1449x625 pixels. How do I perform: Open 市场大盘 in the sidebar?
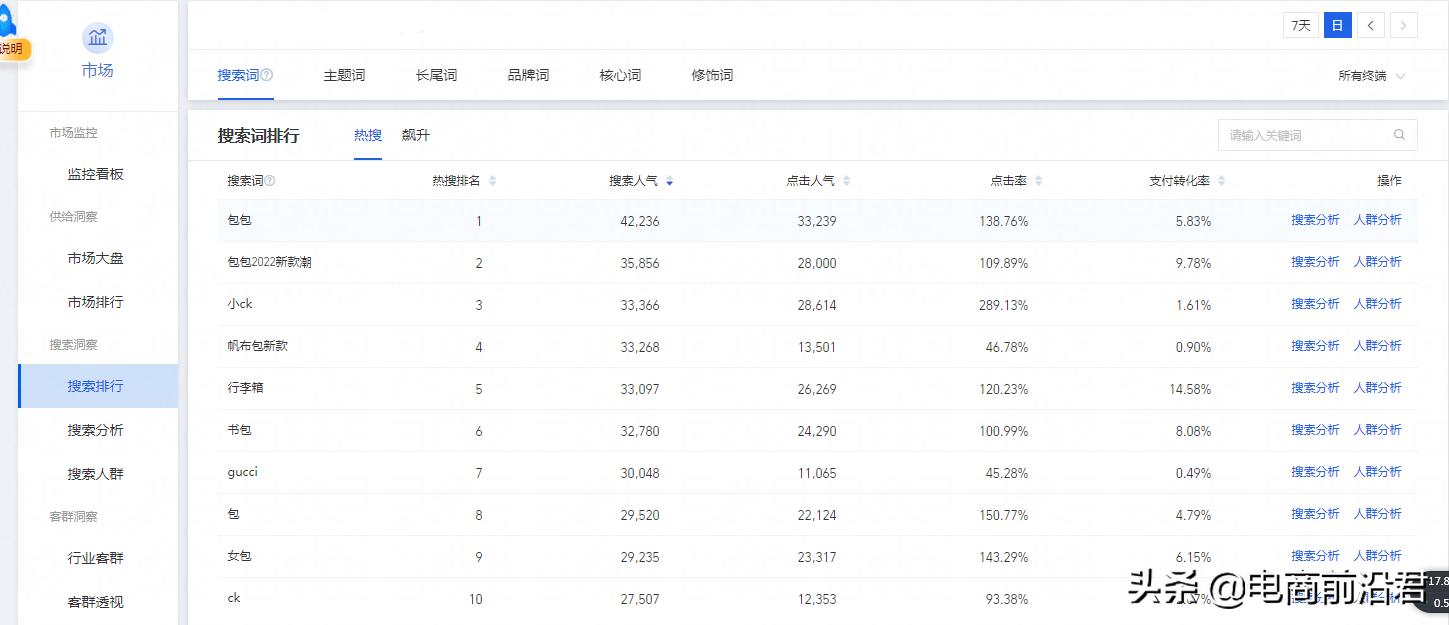click(95, 258)
